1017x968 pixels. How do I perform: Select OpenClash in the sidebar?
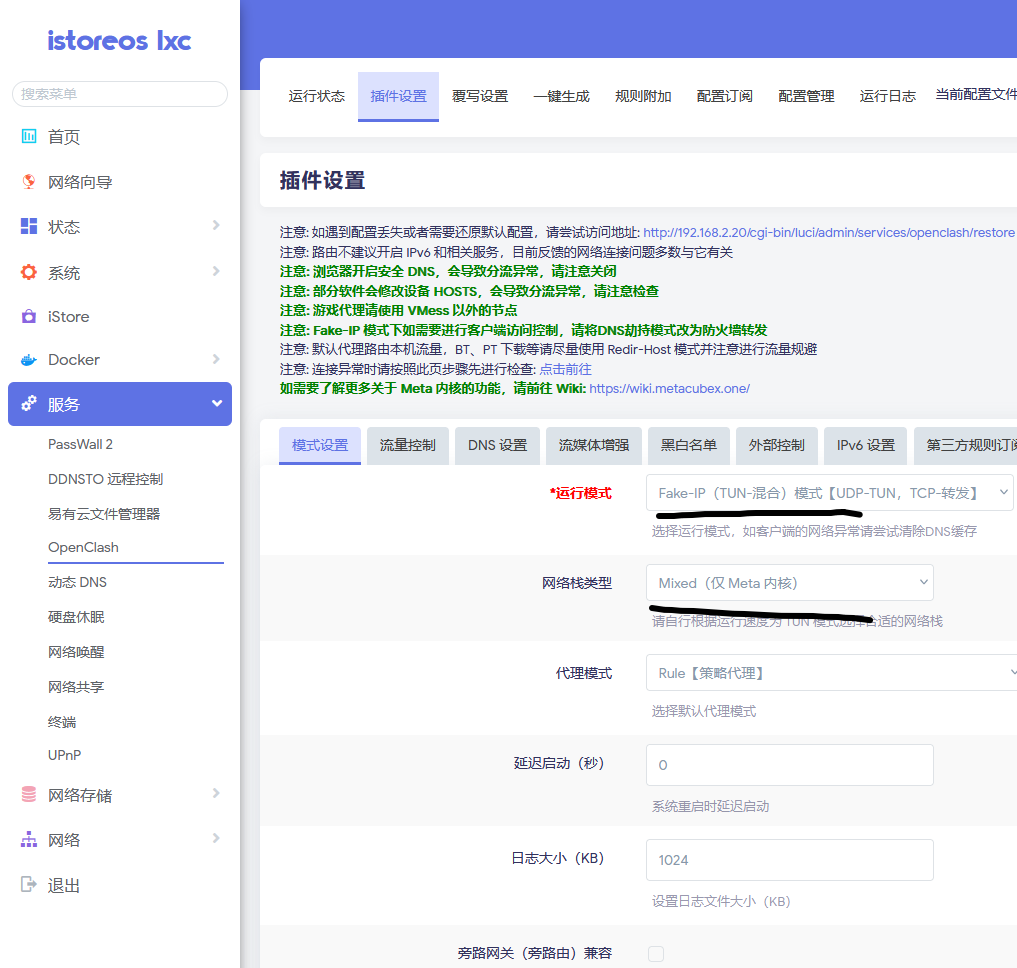coord(84,548)
